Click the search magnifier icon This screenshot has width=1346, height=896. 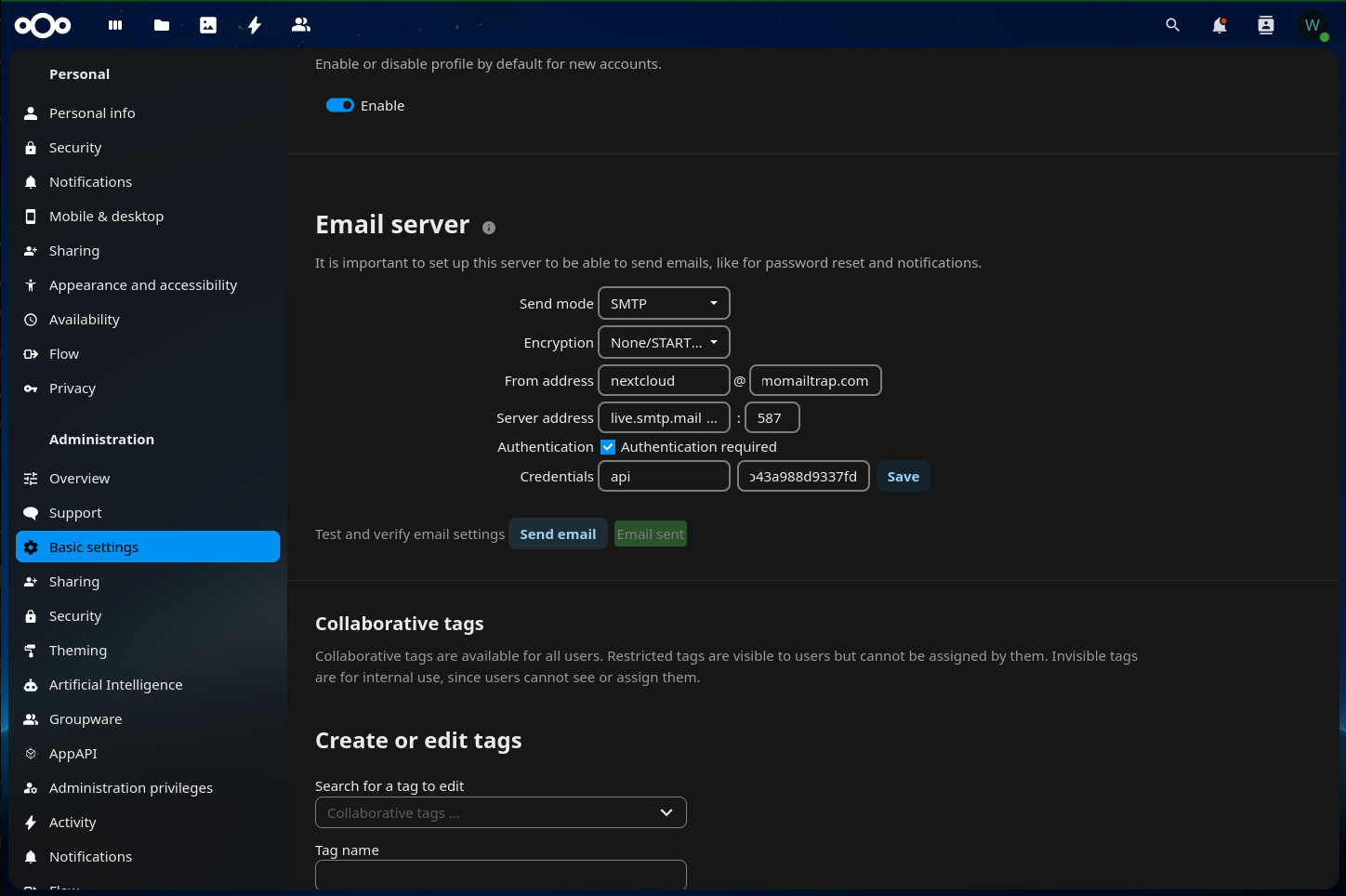point(1173,25)
